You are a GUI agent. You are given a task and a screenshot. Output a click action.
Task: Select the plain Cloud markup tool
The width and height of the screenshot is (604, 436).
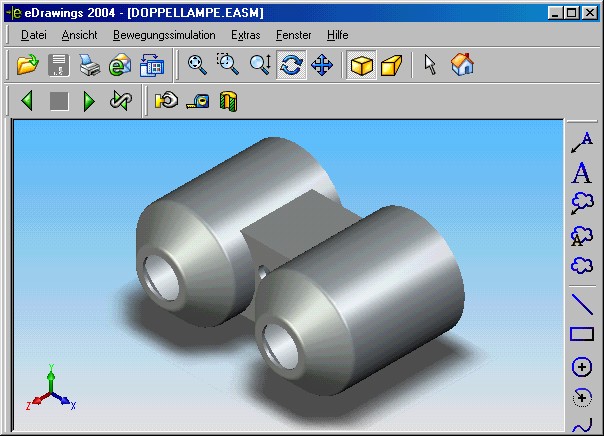[x=582, y=265]
